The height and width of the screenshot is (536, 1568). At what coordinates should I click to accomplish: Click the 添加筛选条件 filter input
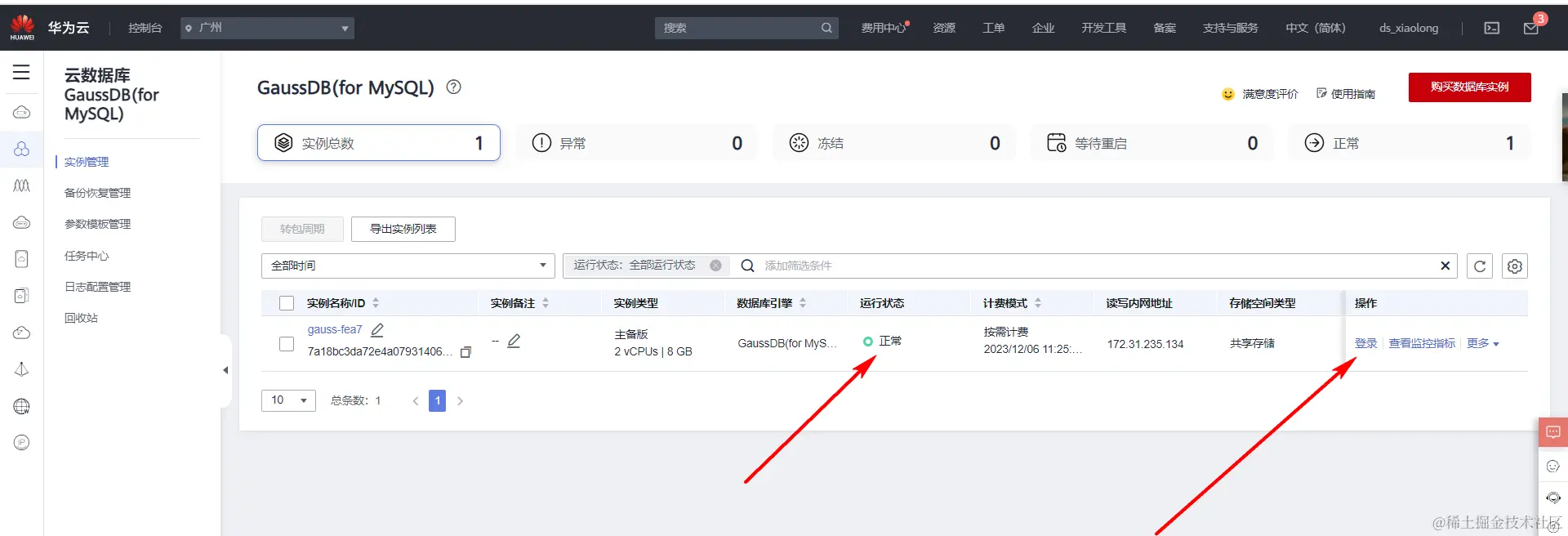coord(1098,266)
